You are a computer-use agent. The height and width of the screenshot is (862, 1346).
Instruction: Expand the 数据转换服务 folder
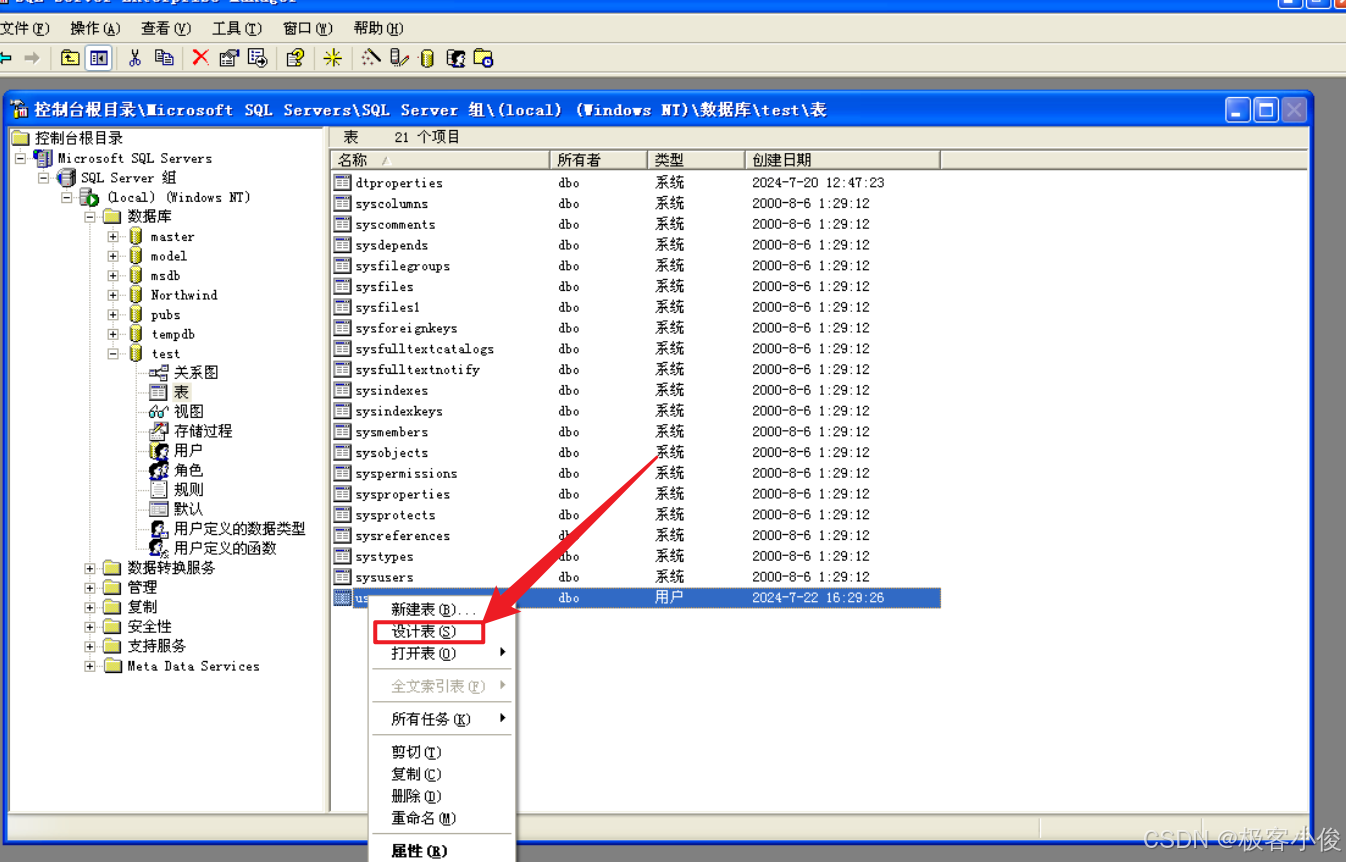pyautogui.click(x=90, y=568)
